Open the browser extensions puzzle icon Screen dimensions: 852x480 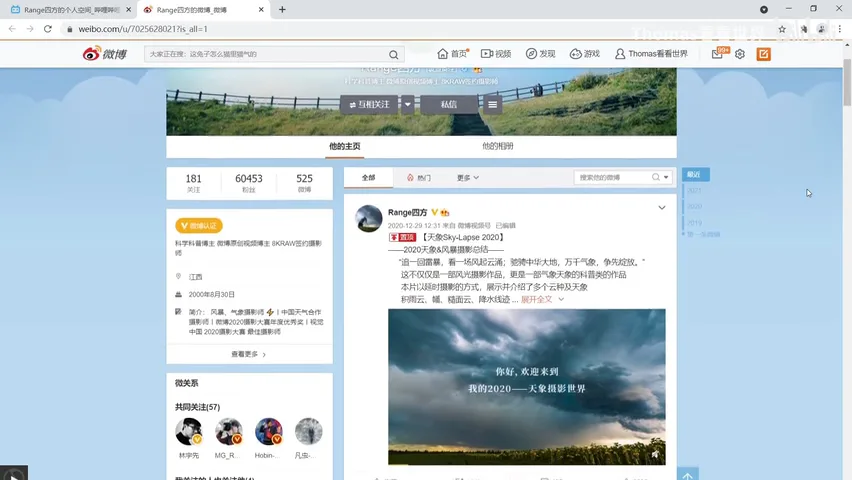click(804, 29)
